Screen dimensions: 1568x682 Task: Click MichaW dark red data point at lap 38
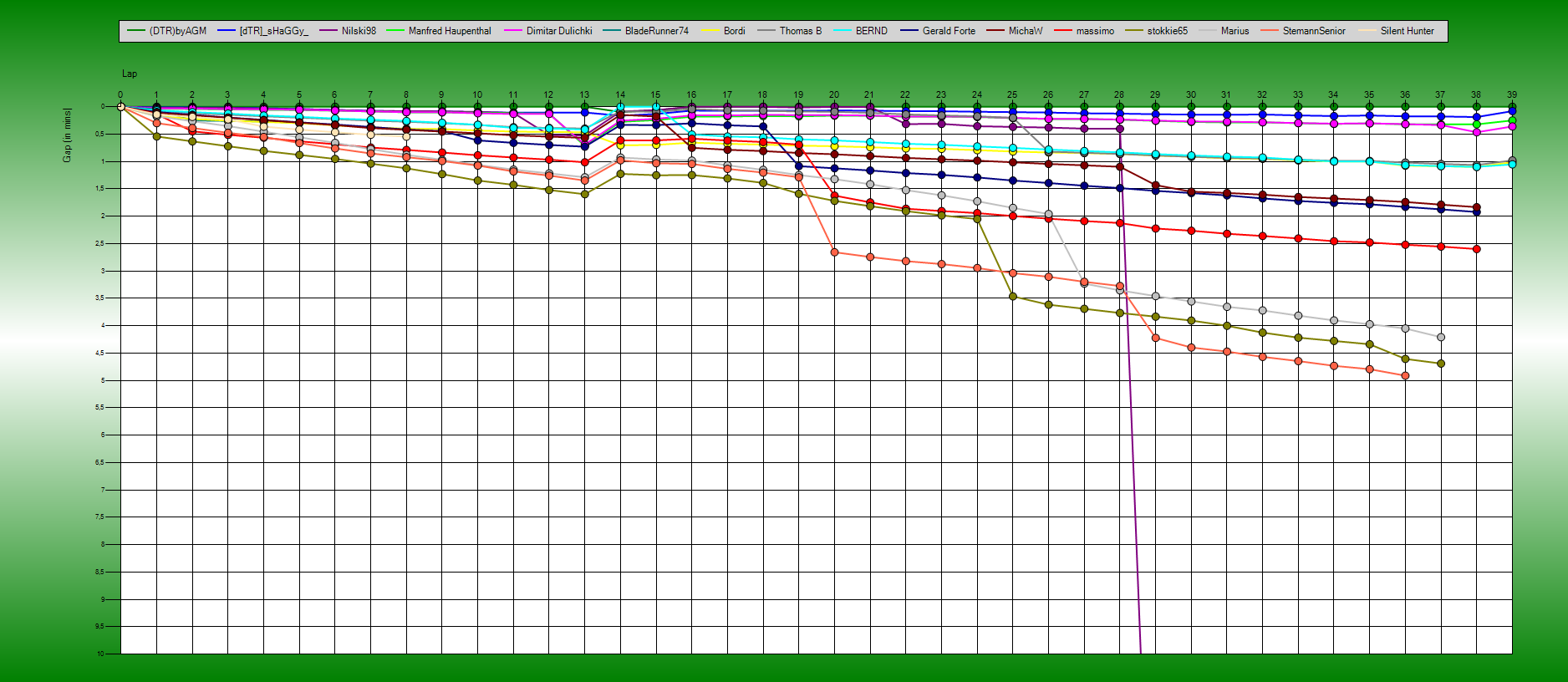[x=1476, y=206]
